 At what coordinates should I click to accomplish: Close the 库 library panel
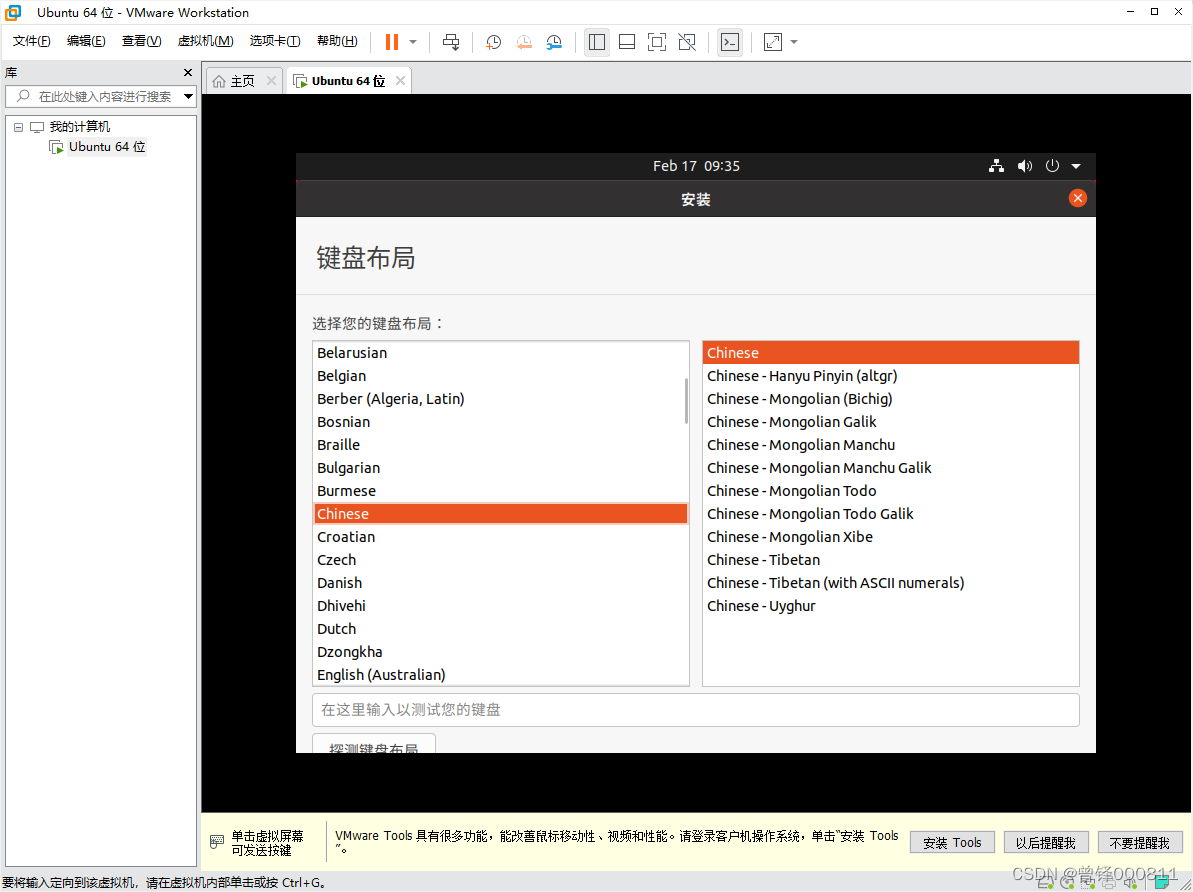pyautogui.click(x=188, y=72)
